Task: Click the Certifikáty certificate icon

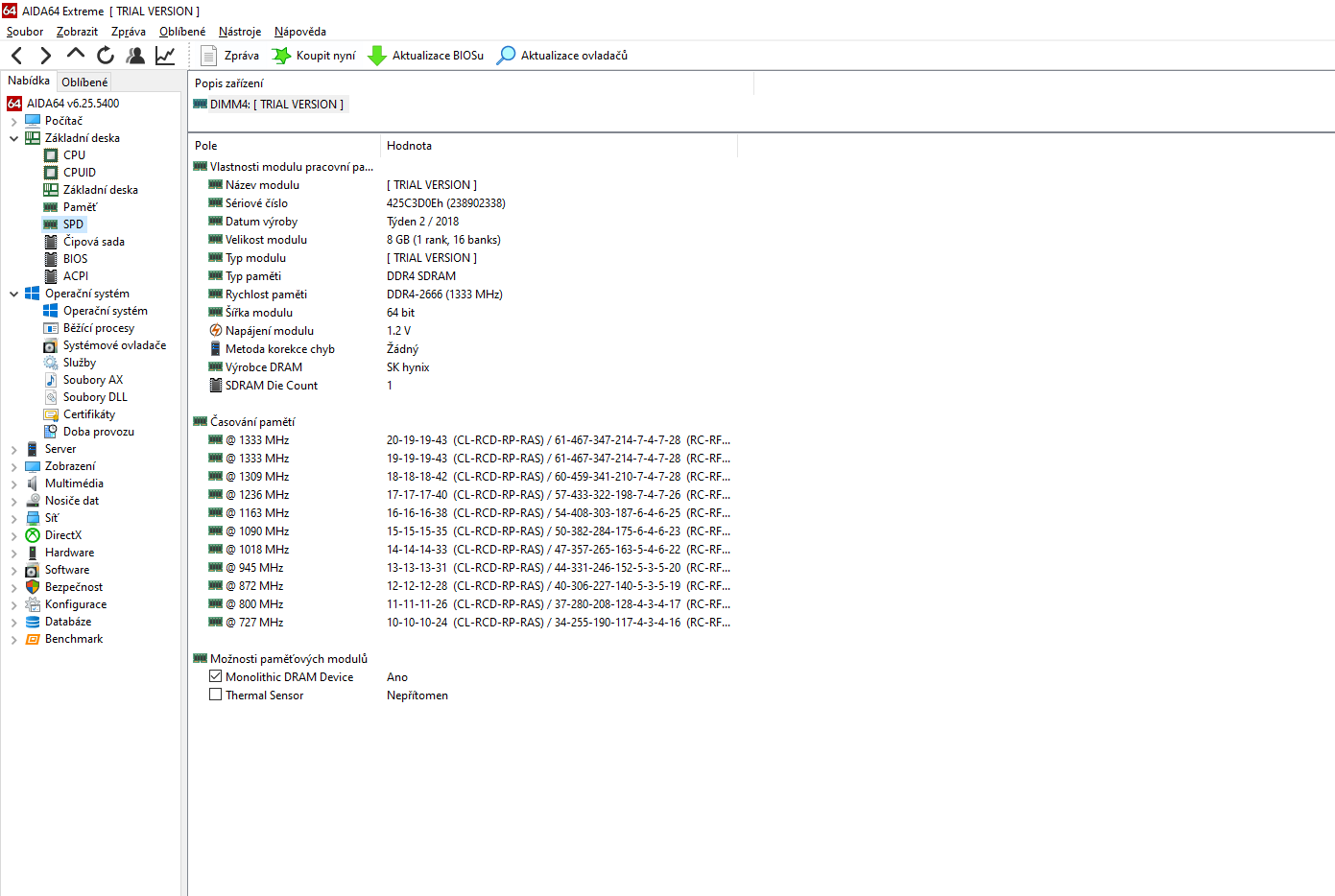Action: point(51,414)
